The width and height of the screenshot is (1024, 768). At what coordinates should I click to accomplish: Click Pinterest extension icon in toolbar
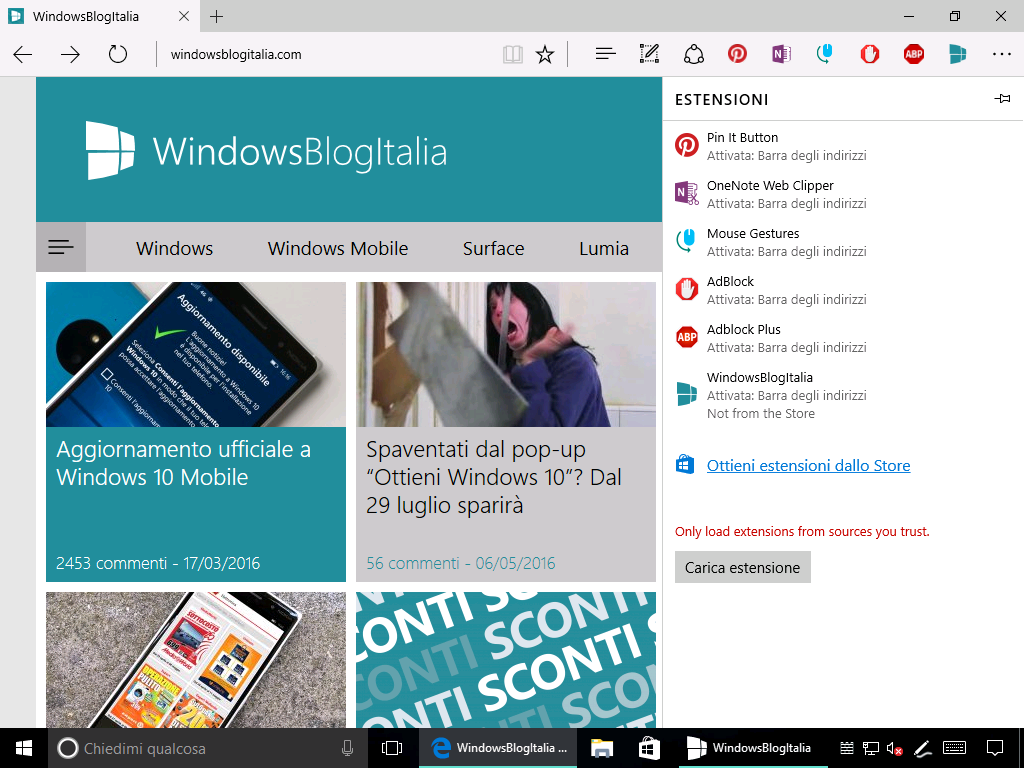pyautogui.click(x=737, y=54)
